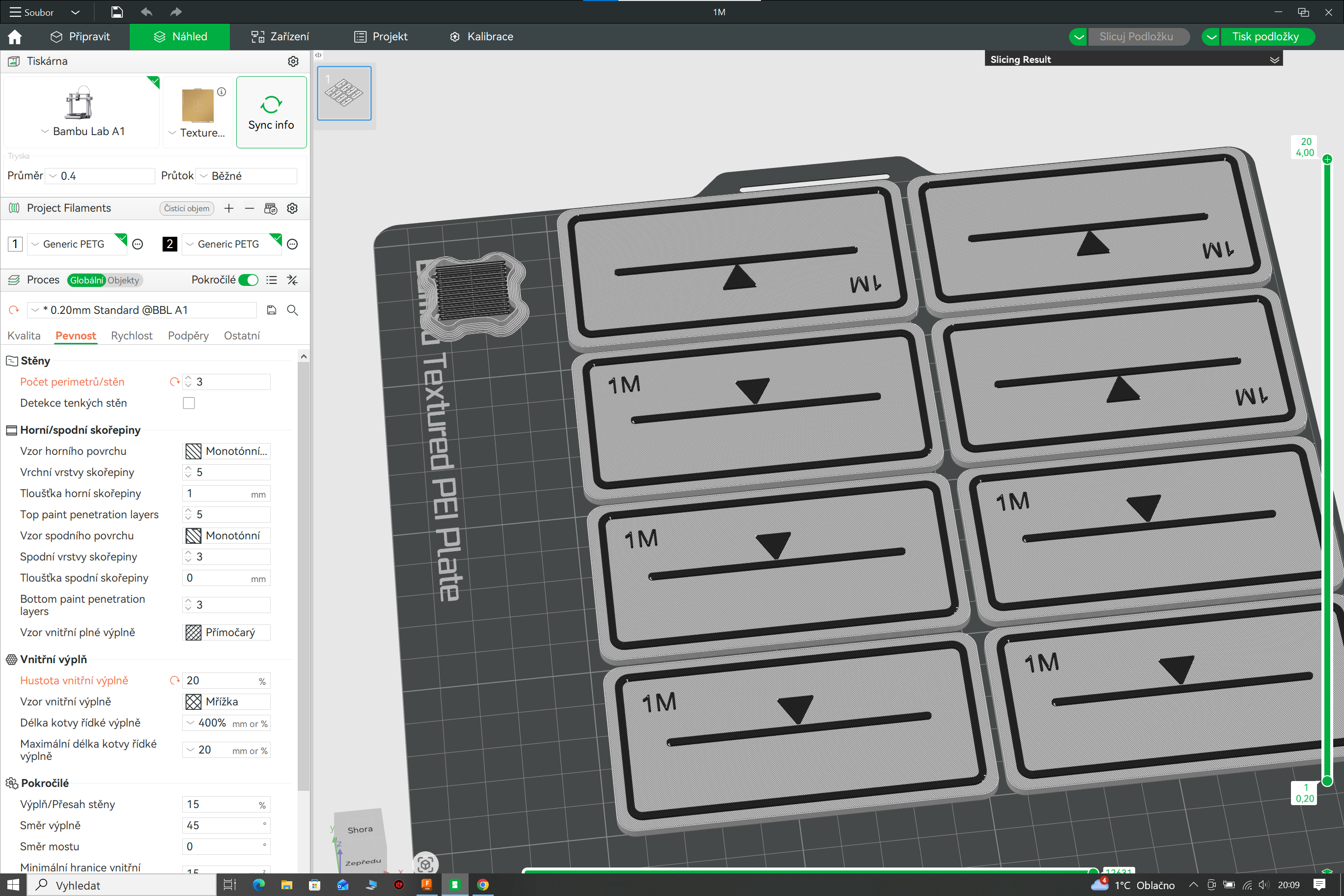Click Sync info button
Screen dimensions: 1344x896
pos(272,112)
